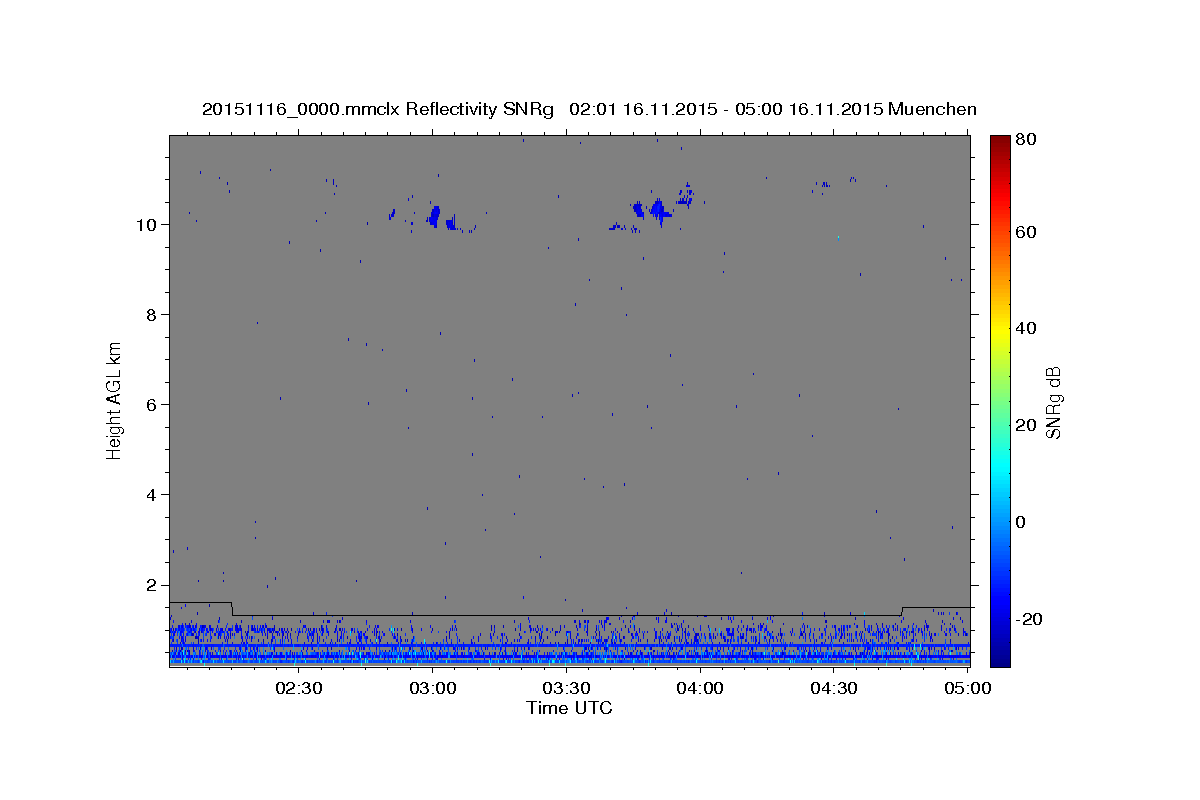Viewport: 1200px width, 800px height.
Task: Click the 'Muenchen' station name in title
Action: click(931, 109)
